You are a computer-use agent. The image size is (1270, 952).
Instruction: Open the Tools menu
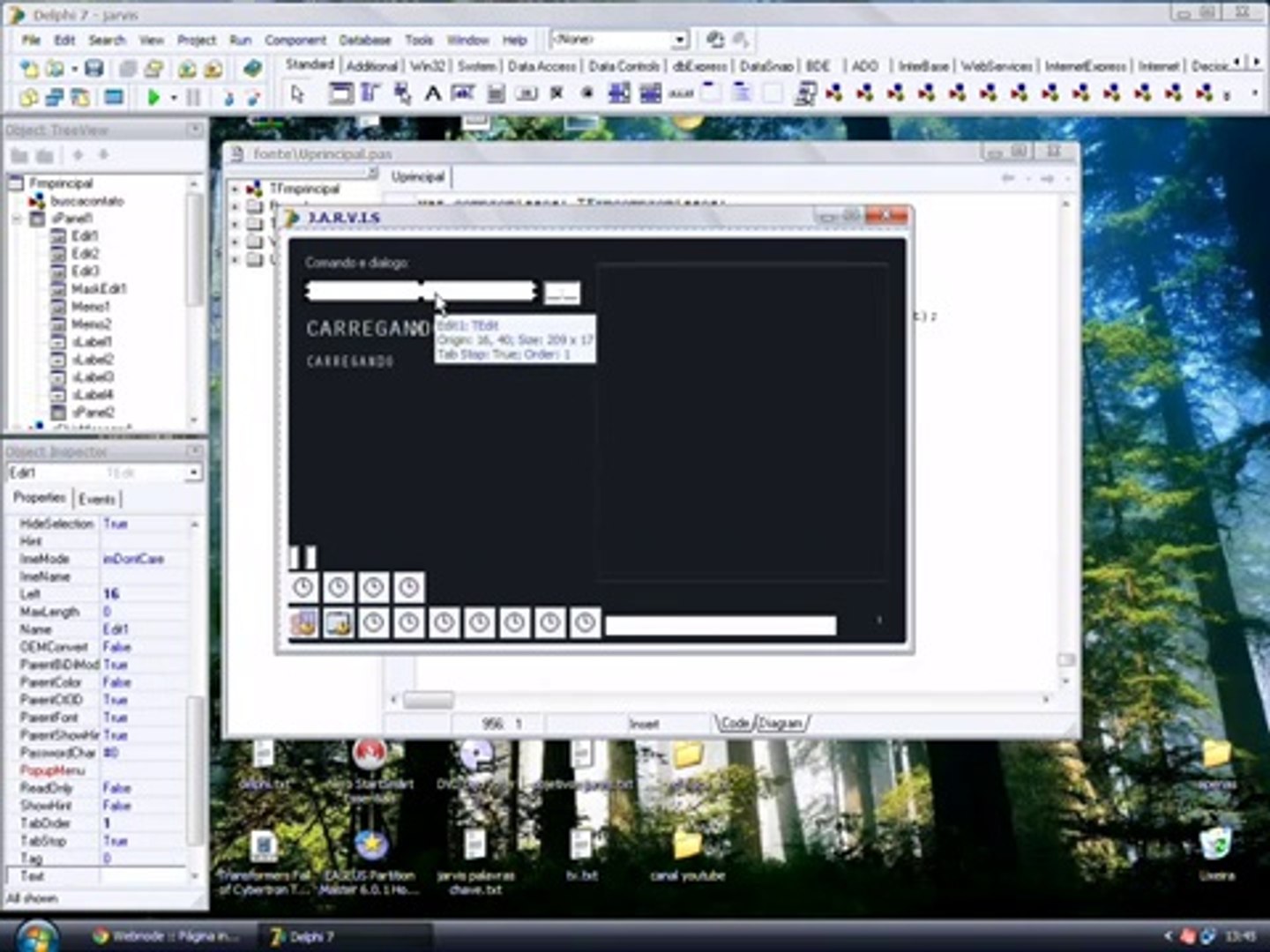click(419, 40)
